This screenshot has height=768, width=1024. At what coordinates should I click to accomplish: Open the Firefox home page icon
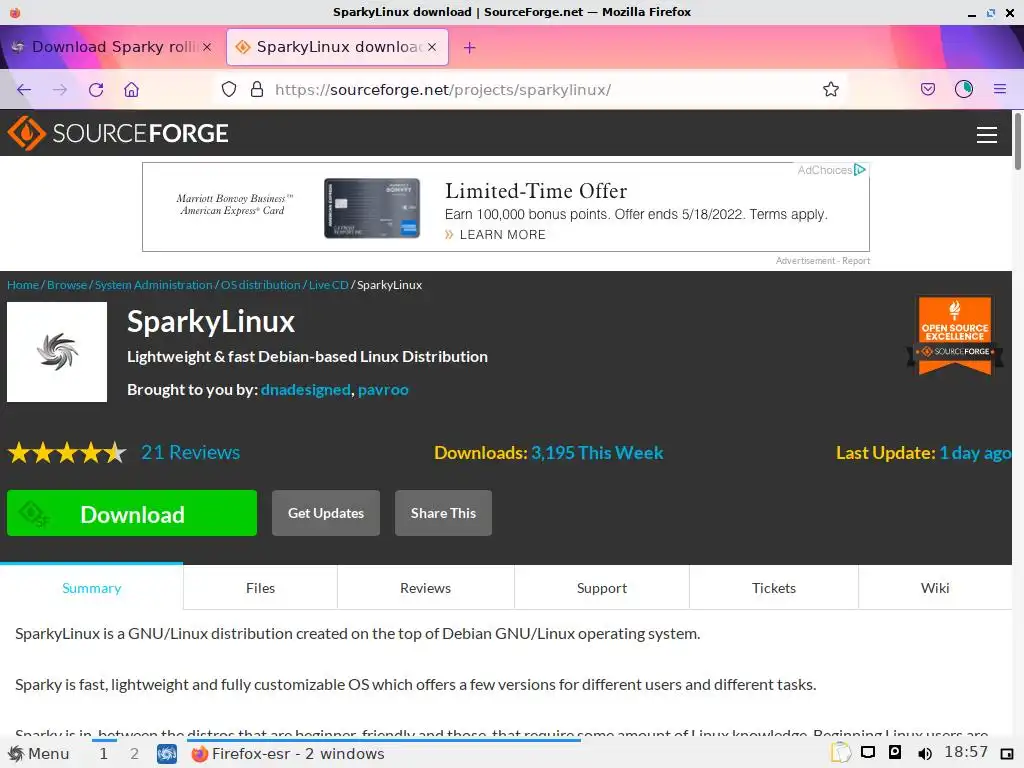131,89
